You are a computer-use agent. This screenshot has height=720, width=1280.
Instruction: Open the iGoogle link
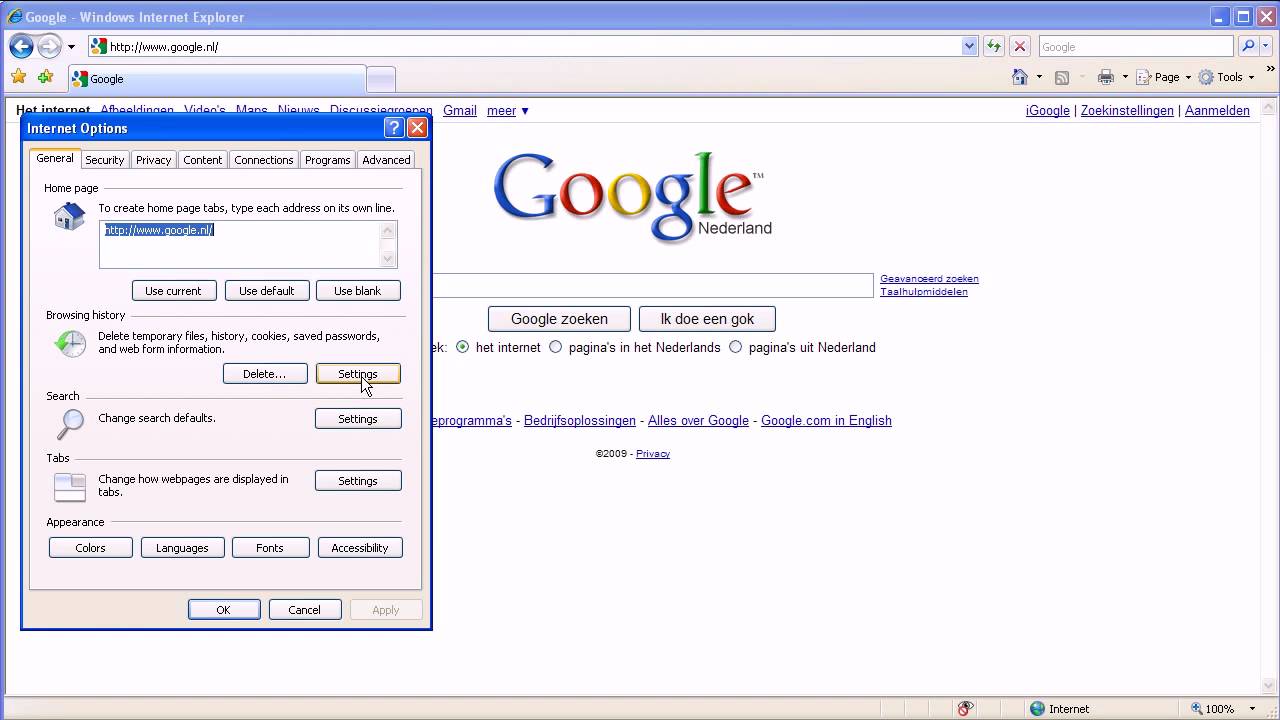(x=1047, y=110)
